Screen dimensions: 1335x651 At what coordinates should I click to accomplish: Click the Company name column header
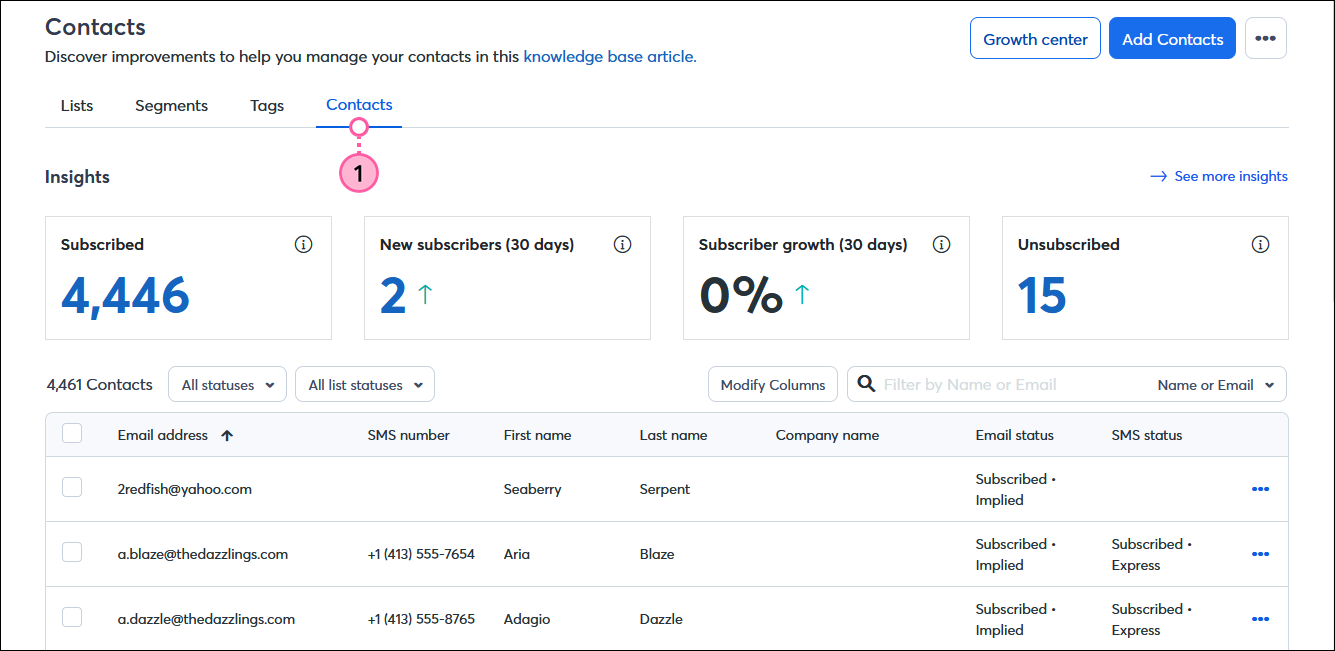[827, 435]
